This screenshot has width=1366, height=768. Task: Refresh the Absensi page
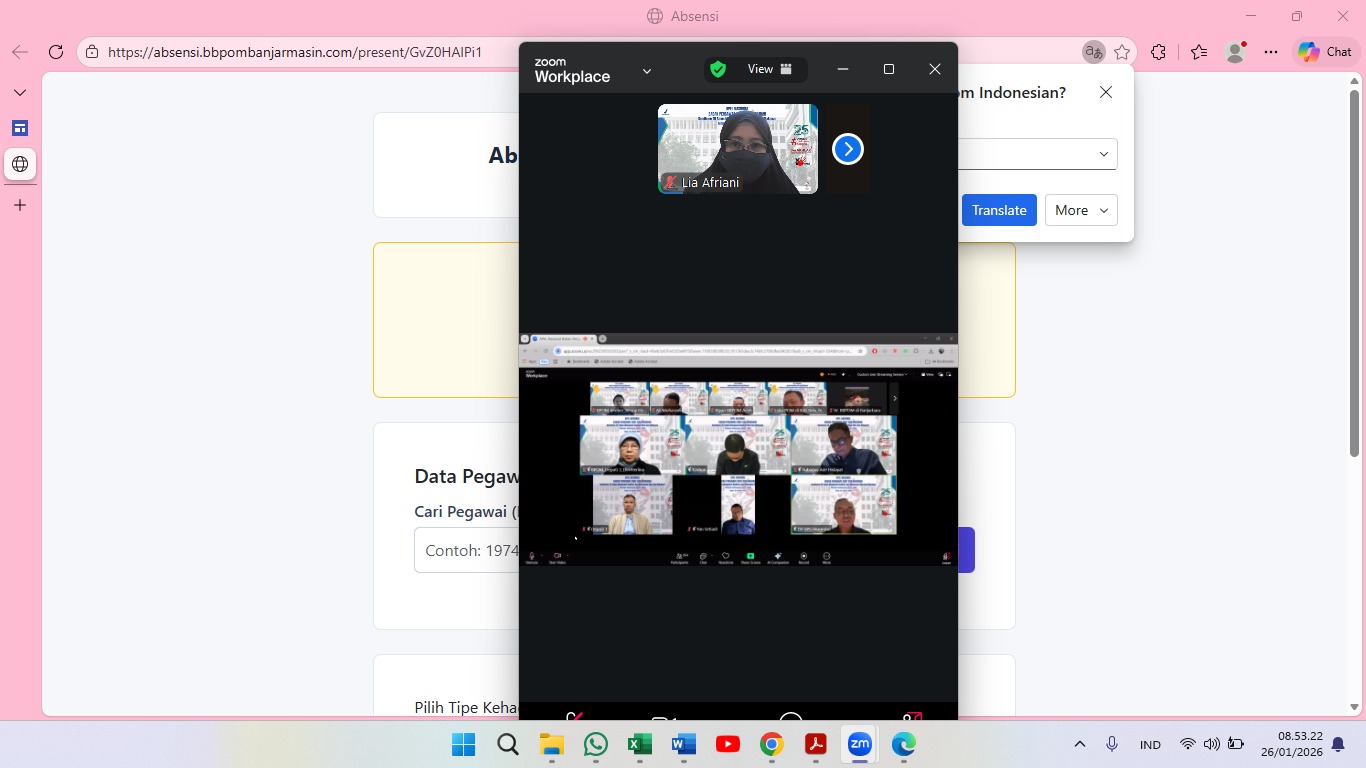tap(56, 52)
